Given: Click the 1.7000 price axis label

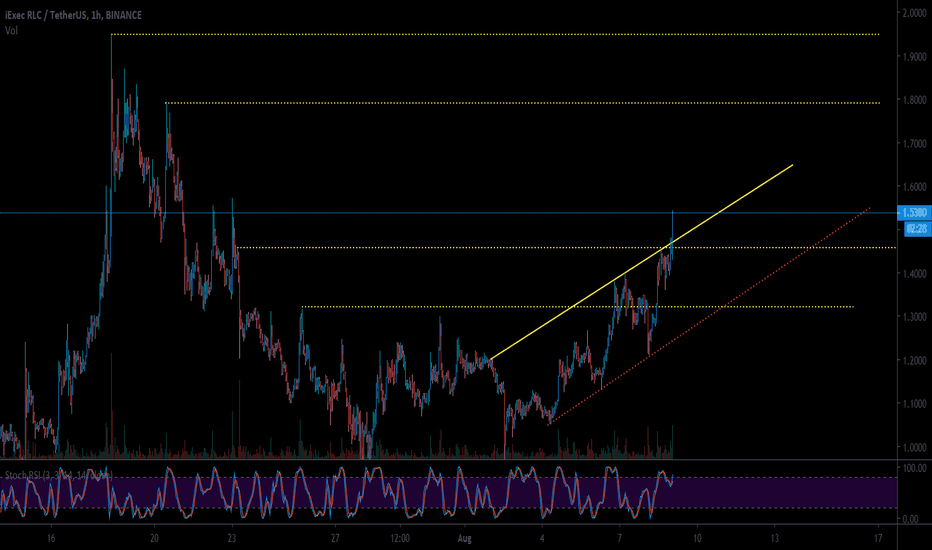Looking at the screenshot, I should pyautogui.click(x=914, y=143).
